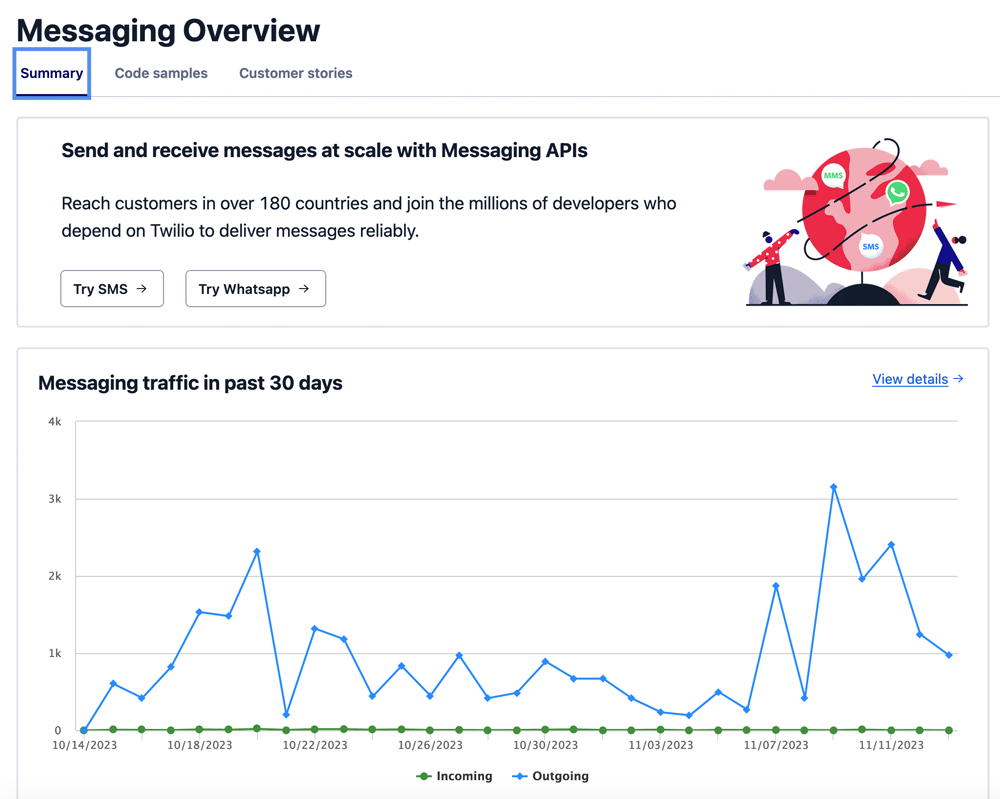This screenshot has width=1000, height=799.
Task: Click the Messaging Overview page heading
Action: point(168,31)
